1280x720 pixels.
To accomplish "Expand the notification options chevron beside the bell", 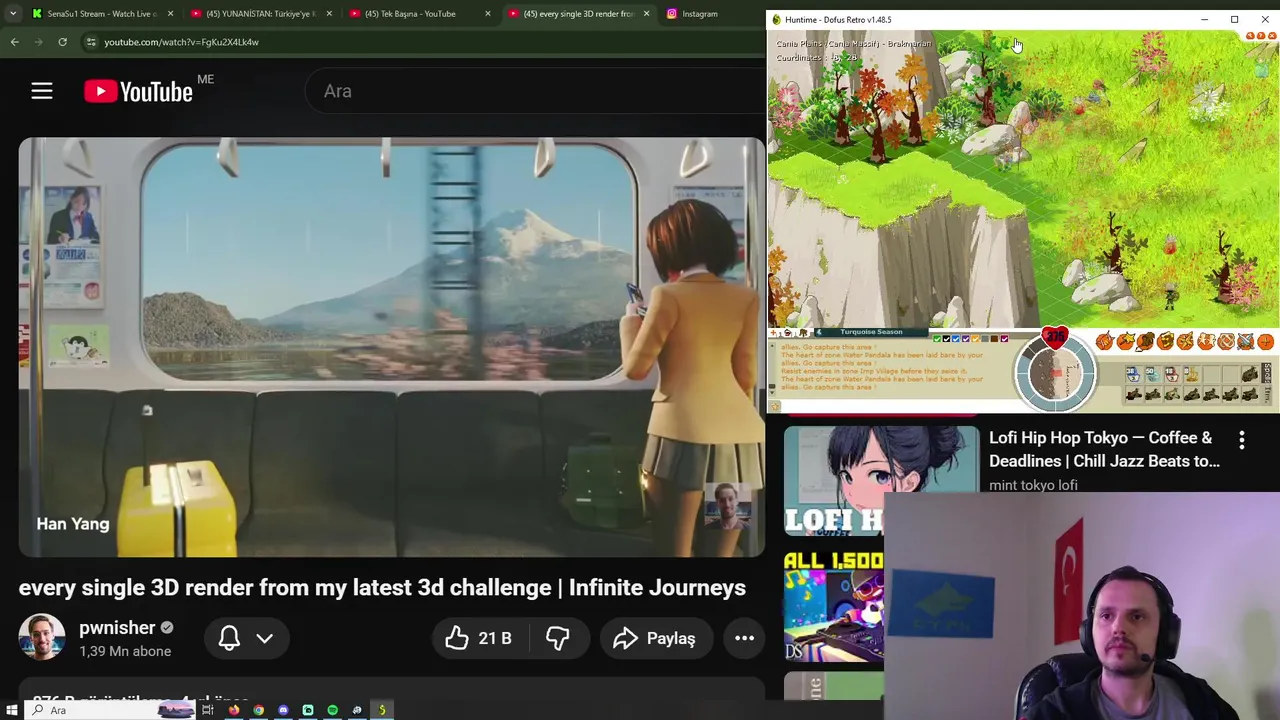I will tap(264, 638).
